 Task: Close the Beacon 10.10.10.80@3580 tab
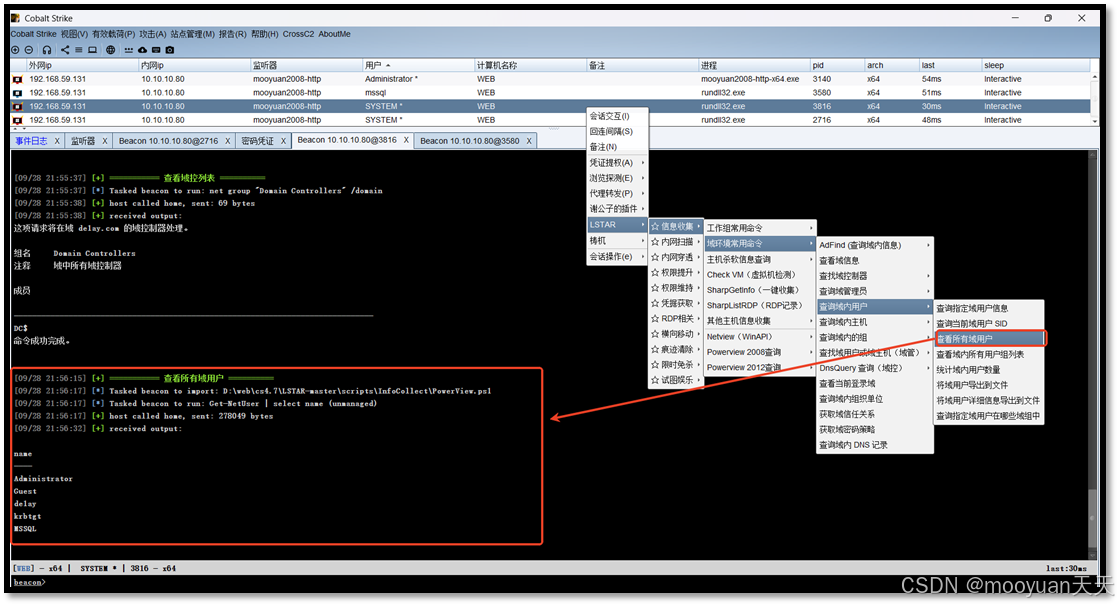(529, 141)
